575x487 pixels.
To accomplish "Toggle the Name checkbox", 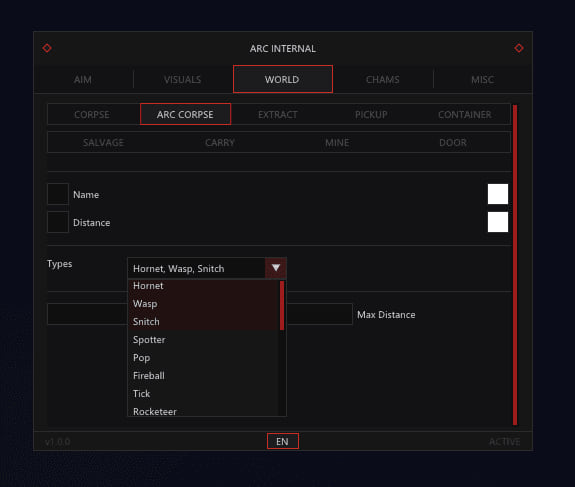I will pos(58,194).
